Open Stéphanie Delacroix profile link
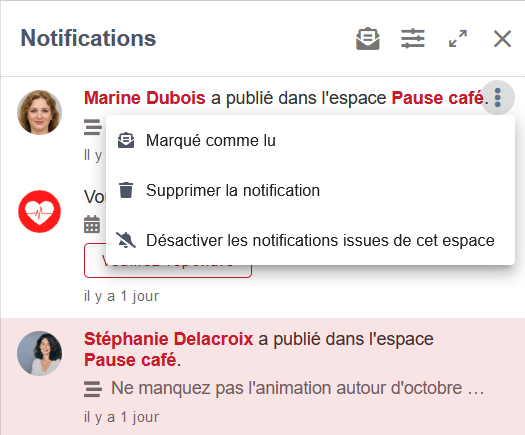The height and width of the screenshot is (435, 525). point(168,339)
